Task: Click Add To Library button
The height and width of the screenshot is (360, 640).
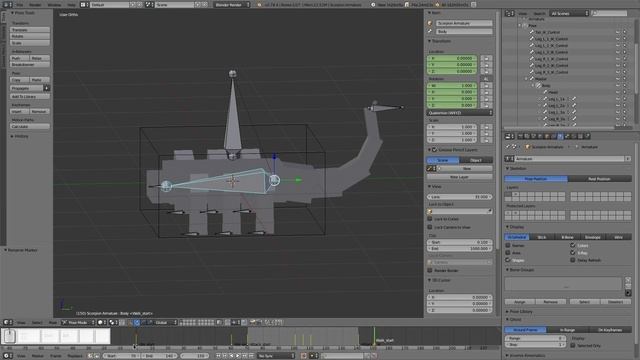Action: (30, 96)
